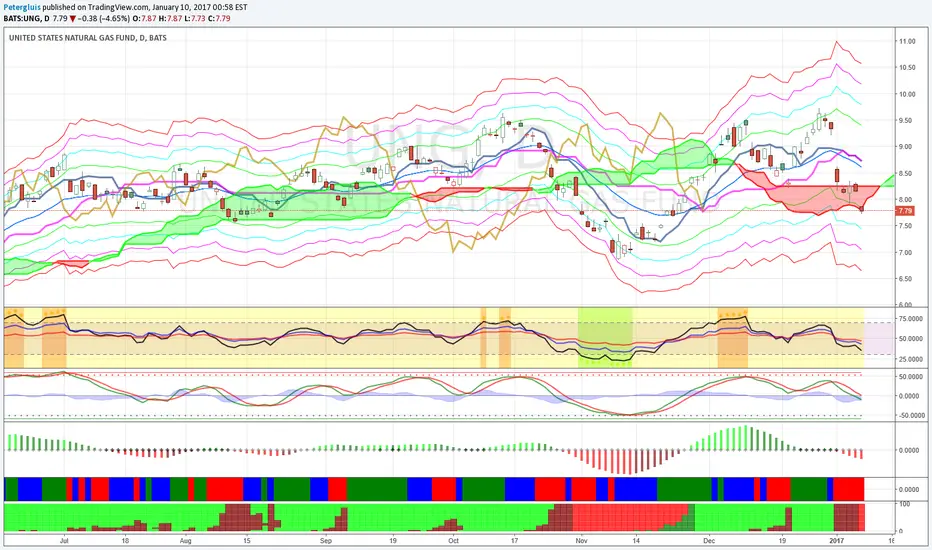Click the 10.00 price axis label
Image resolution: width=932 pixels, height=550 pixels.
click(x=907, y=94)
